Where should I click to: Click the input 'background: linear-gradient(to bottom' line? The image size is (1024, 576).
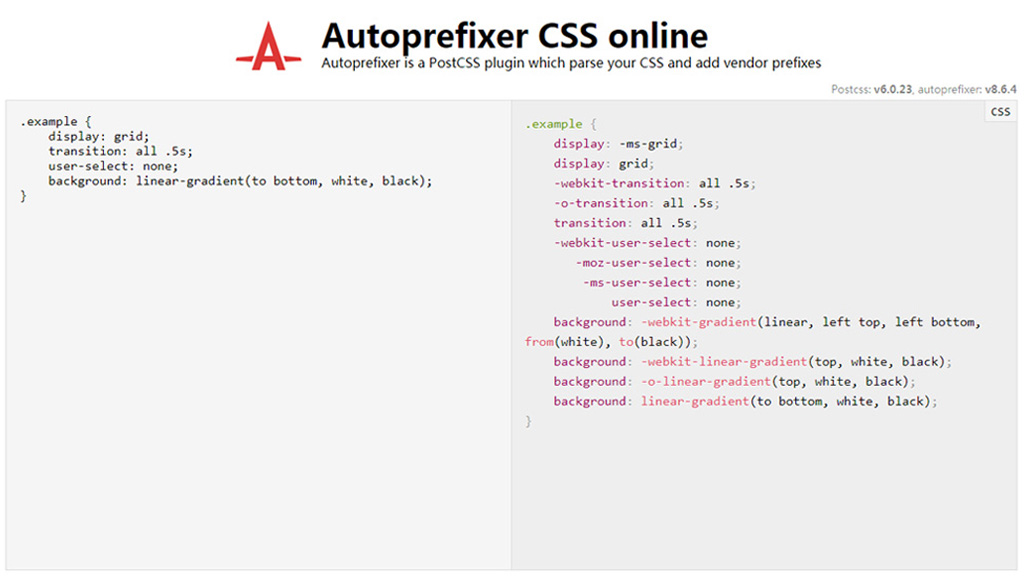pos(240,181)
